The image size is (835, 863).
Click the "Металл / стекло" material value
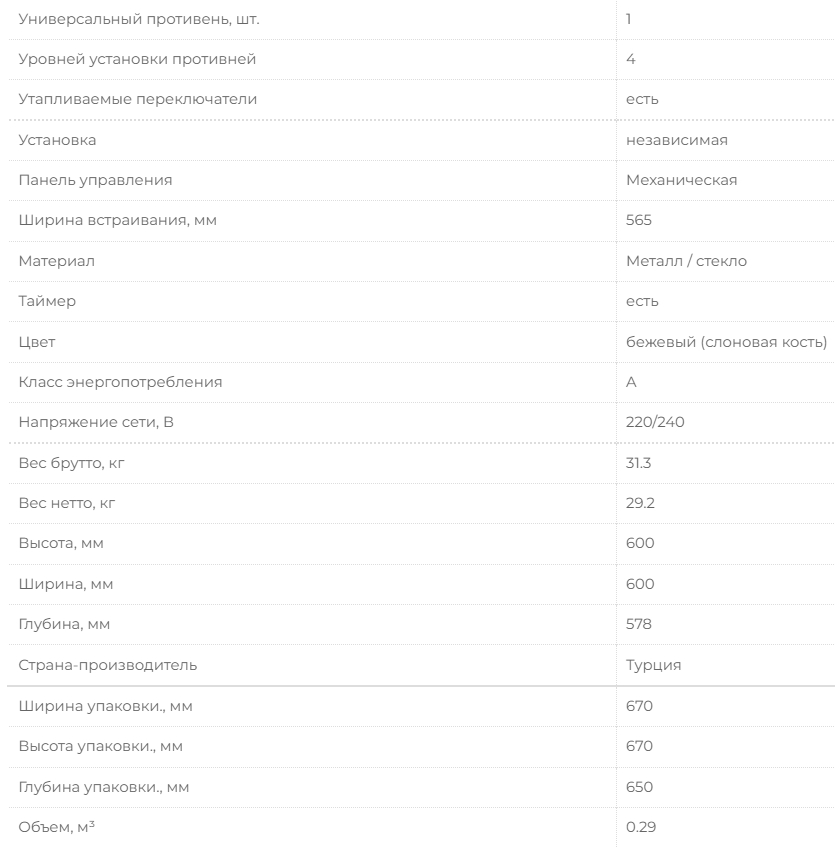point(686,261)
